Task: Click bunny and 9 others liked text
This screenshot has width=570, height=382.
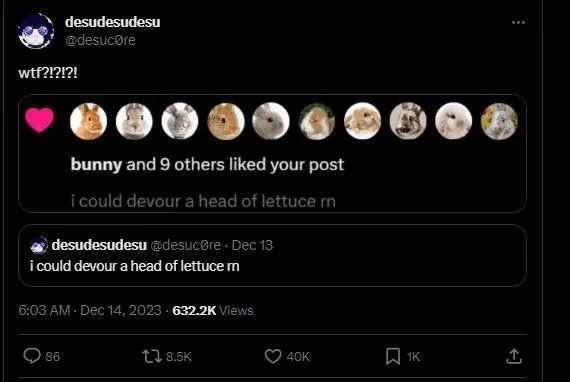Action: click(x=207, y=165)
